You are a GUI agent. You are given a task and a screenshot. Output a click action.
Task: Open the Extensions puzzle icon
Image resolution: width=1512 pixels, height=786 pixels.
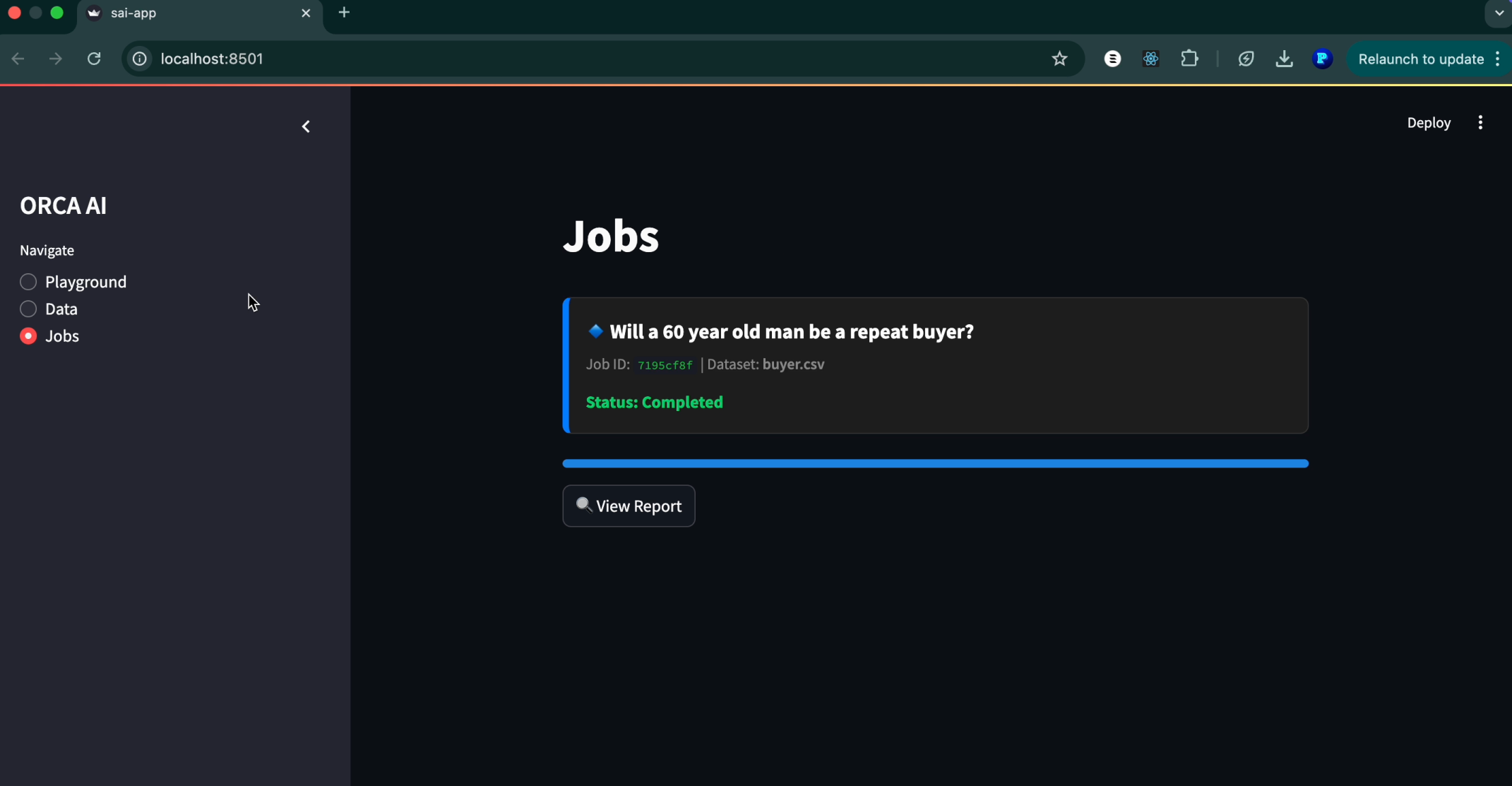click(1189, 59)
